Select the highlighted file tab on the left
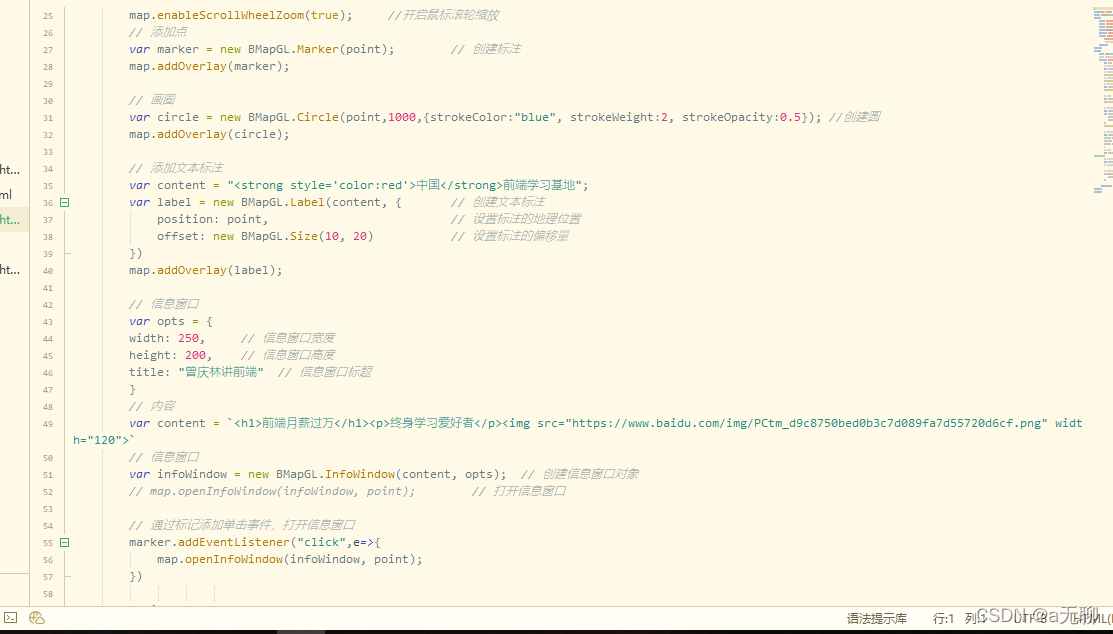This screenshot has height=634, width=1113. 8,218
